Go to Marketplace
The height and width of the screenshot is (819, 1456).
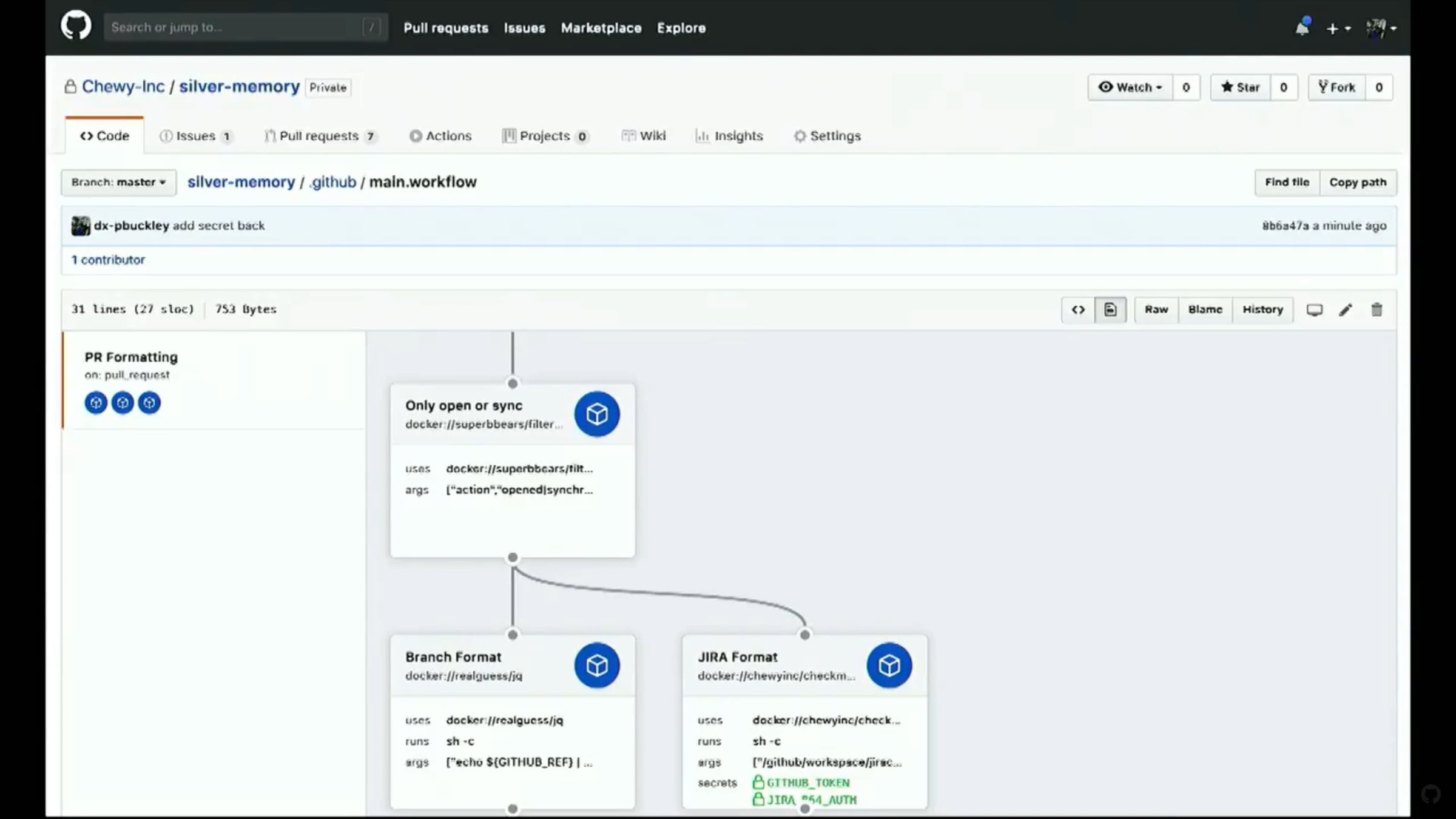601,28
